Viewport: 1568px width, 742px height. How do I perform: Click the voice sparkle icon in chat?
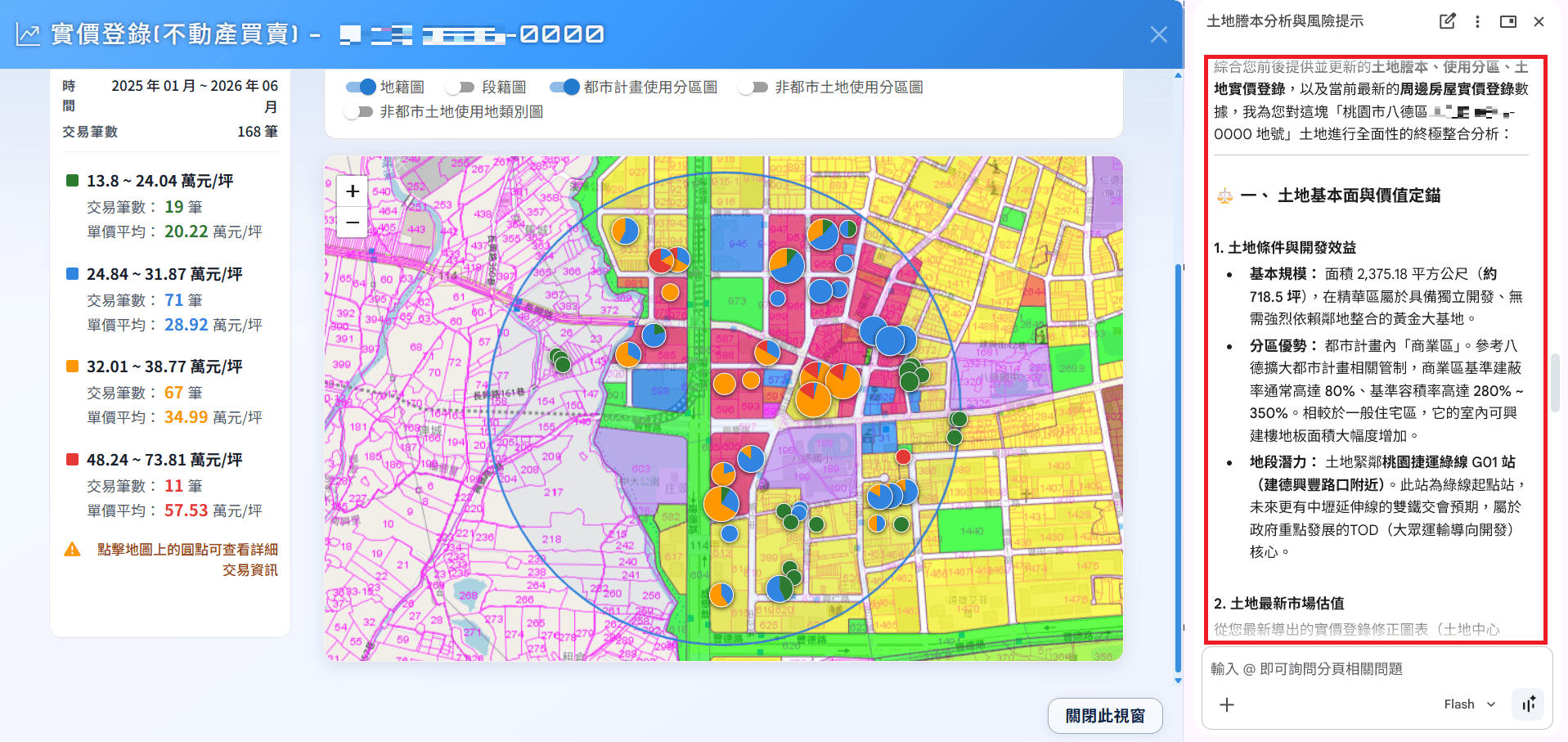(x=1528, y=704)
